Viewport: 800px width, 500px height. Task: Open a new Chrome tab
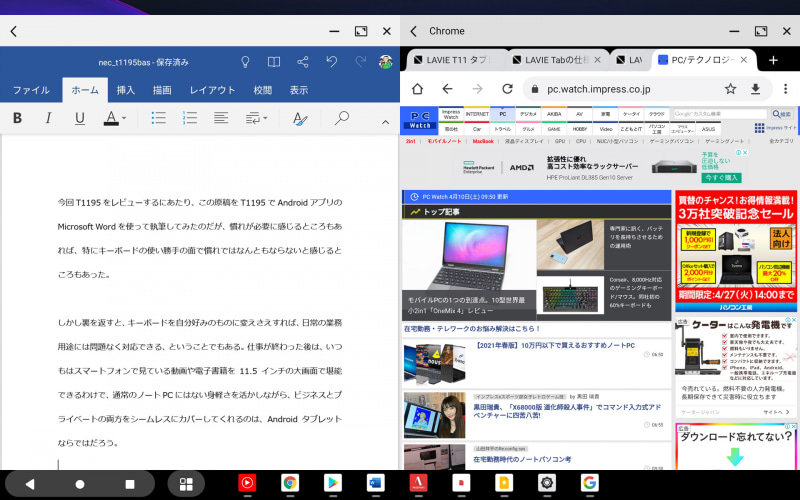tap(773, 60)
